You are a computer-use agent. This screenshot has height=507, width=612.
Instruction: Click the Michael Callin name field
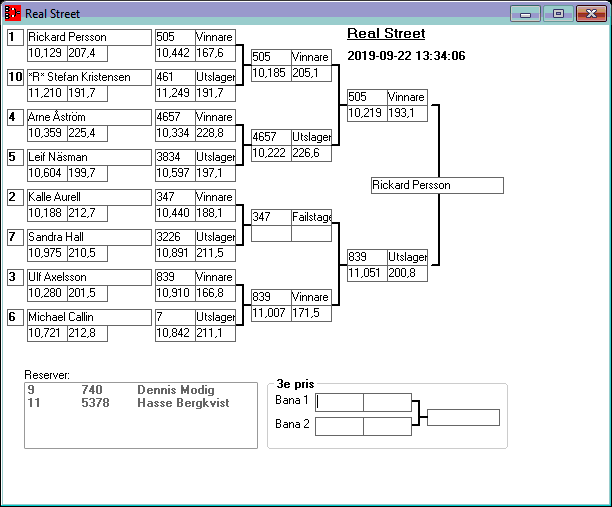point(87,317)
